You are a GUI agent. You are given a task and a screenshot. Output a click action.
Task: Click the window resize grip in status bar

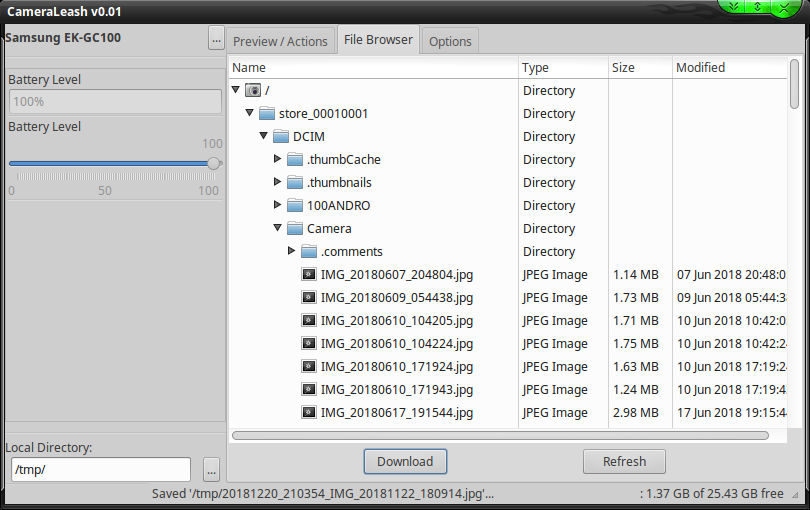[795, 494]
